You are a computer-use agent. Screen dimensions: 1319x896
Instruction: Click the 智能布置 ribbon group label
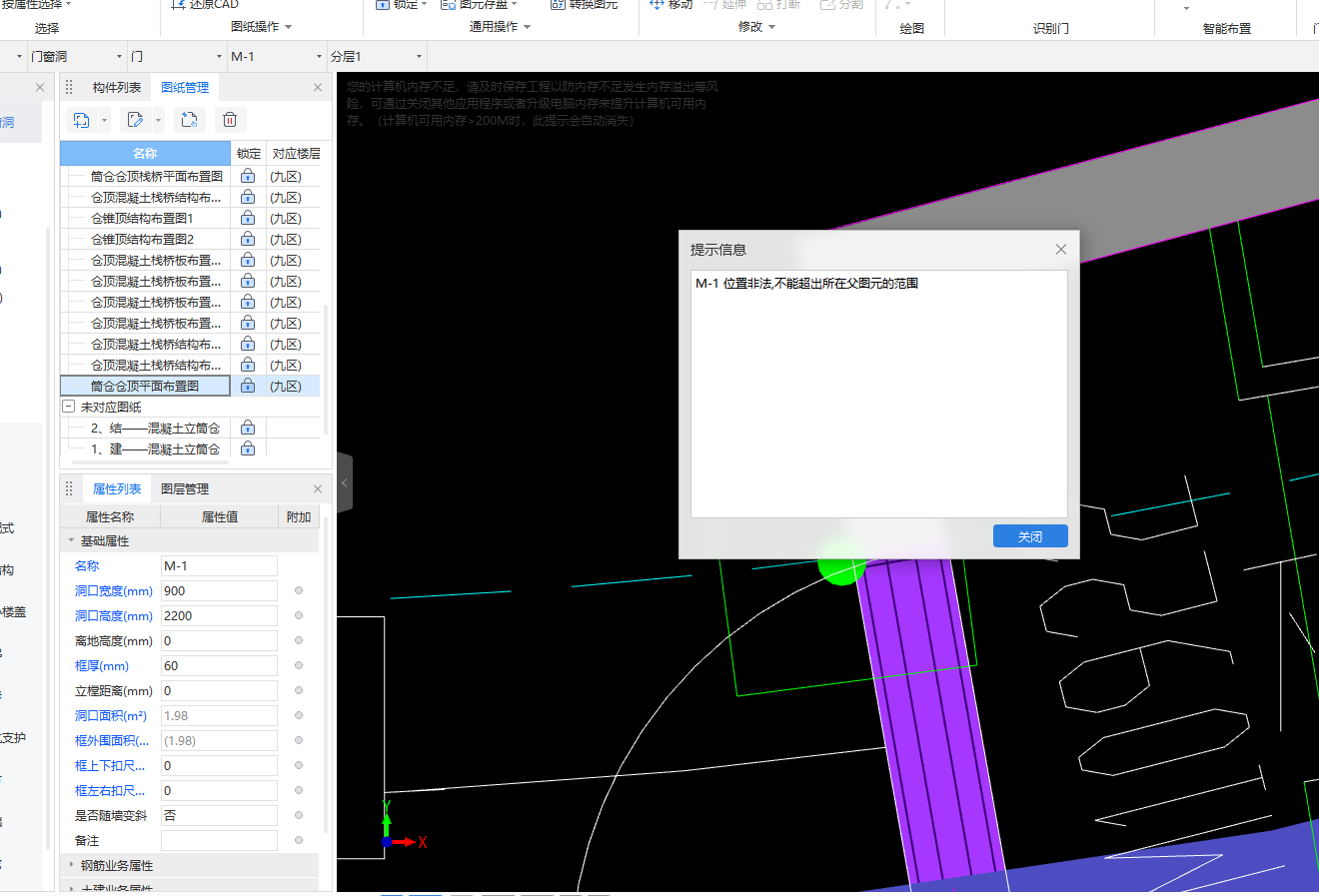[x=1226, y=29]
